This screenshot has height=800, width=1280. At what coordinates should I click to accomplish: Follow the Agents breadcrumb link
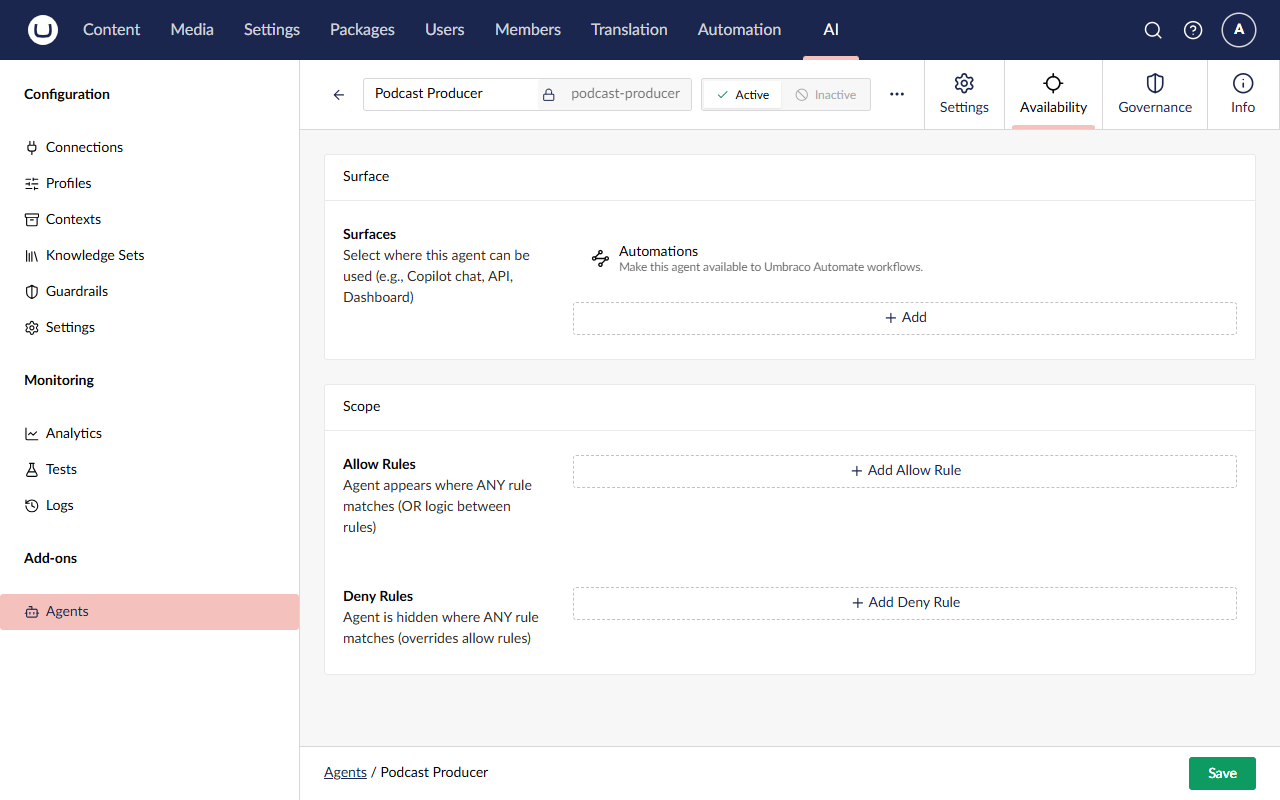345,772
